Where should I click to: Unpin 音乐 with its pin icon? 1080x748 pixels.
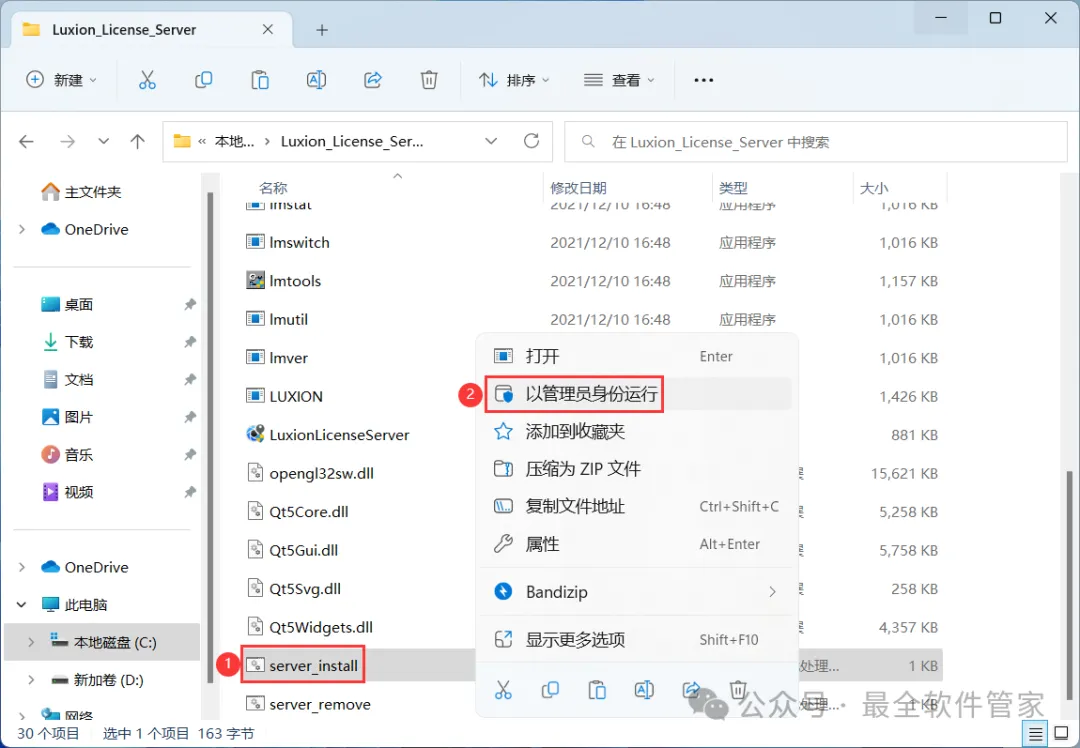pyautogui.click(x=190, y=455)
